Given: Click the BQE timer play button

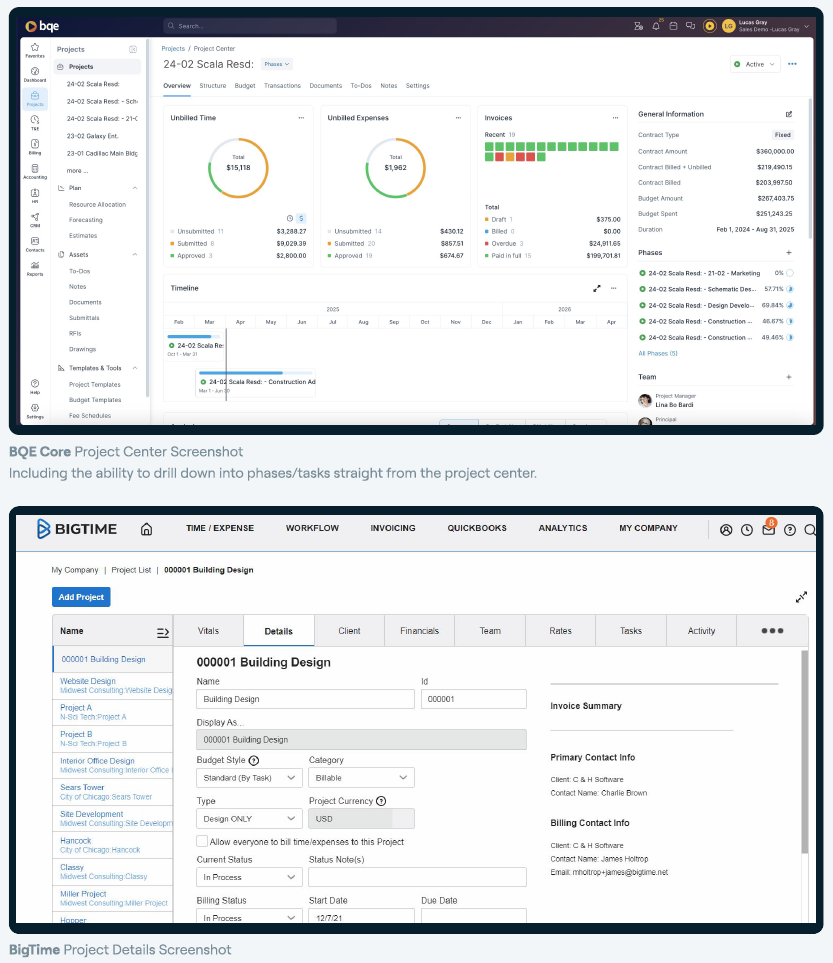Looking at the screenshot, I should coord(710,26).
